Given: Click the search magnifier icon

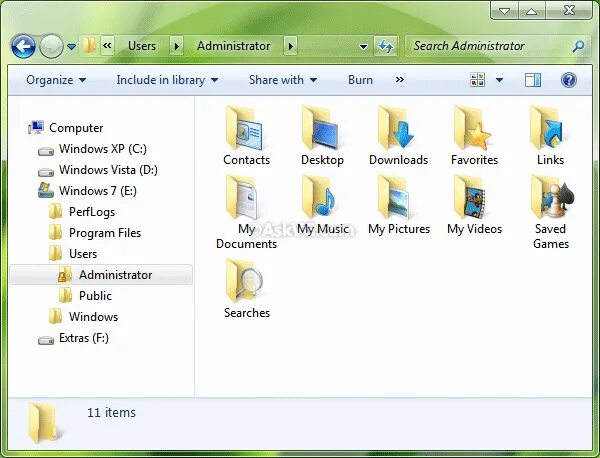Looking at the screenshot, I should pyautogui.click(x=578, y=46).
